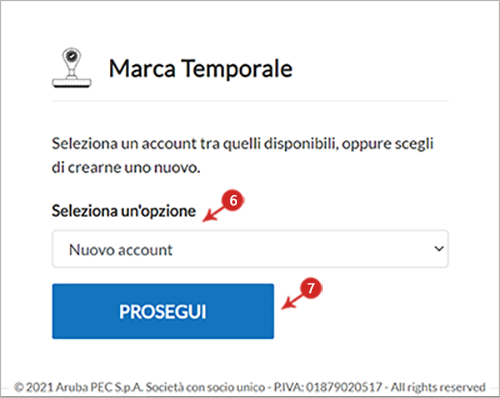Click the Aruba PEC S.p.A. footer text
Viewport: 500px width, 398px height.
tap(99, 387)
